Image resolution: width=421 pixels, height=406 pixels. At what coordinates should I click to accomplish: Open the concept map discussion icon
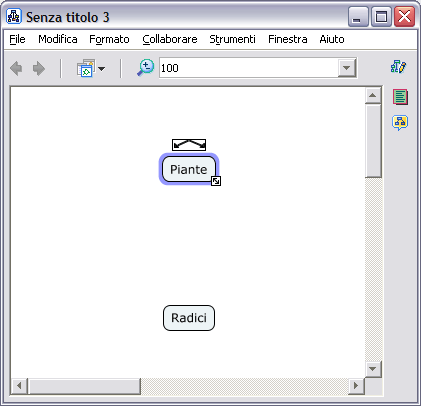point(400,123)
